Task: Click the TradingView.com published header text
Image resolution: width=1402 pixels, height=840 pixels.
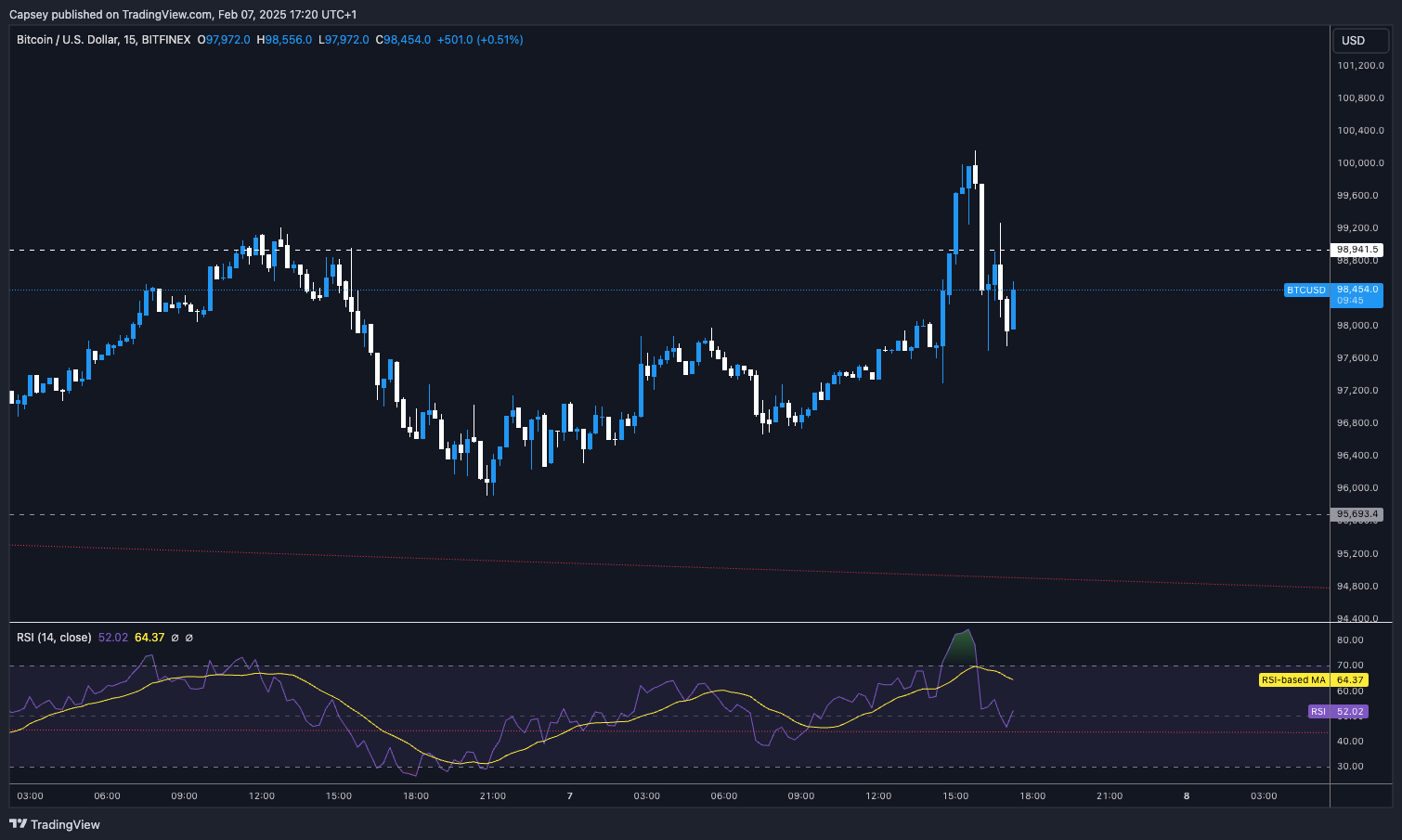Action: [x=182, y=14]
